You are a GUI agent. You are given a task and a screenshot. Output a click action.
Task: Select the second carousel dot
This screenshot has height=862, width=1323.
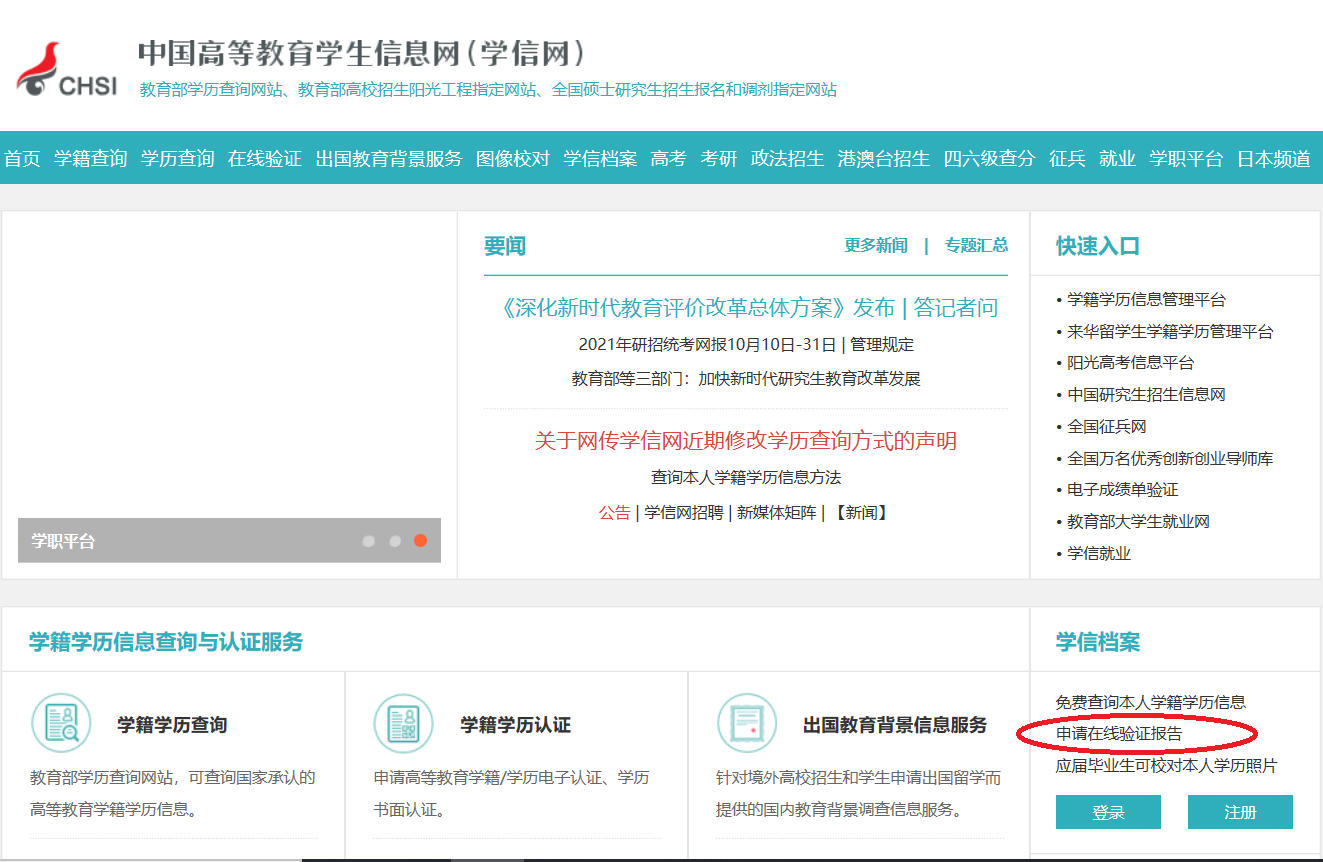coord(395,541)
